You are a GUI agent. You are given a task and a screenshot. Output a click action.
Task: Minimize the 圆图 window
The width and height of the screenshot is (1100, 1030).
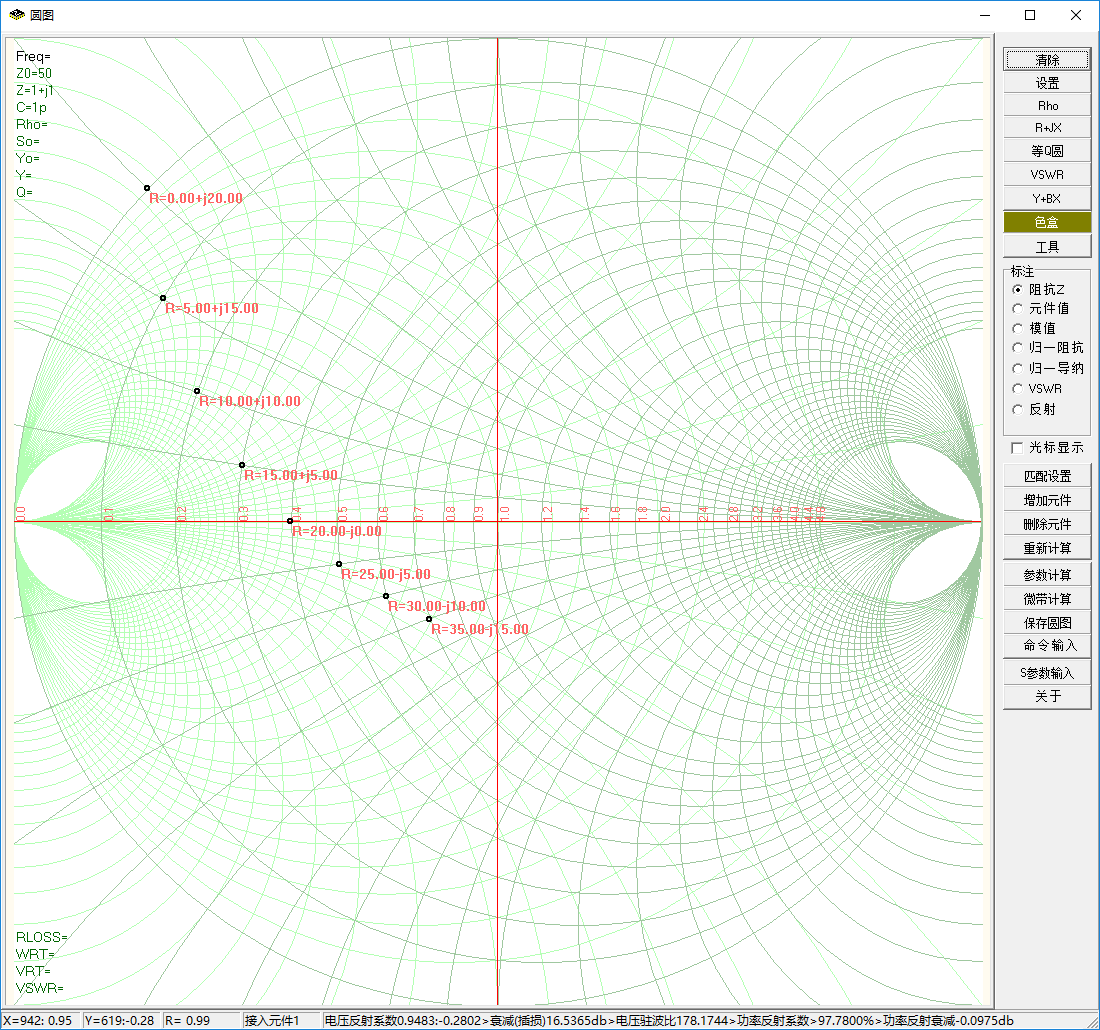tap(985, 15)
